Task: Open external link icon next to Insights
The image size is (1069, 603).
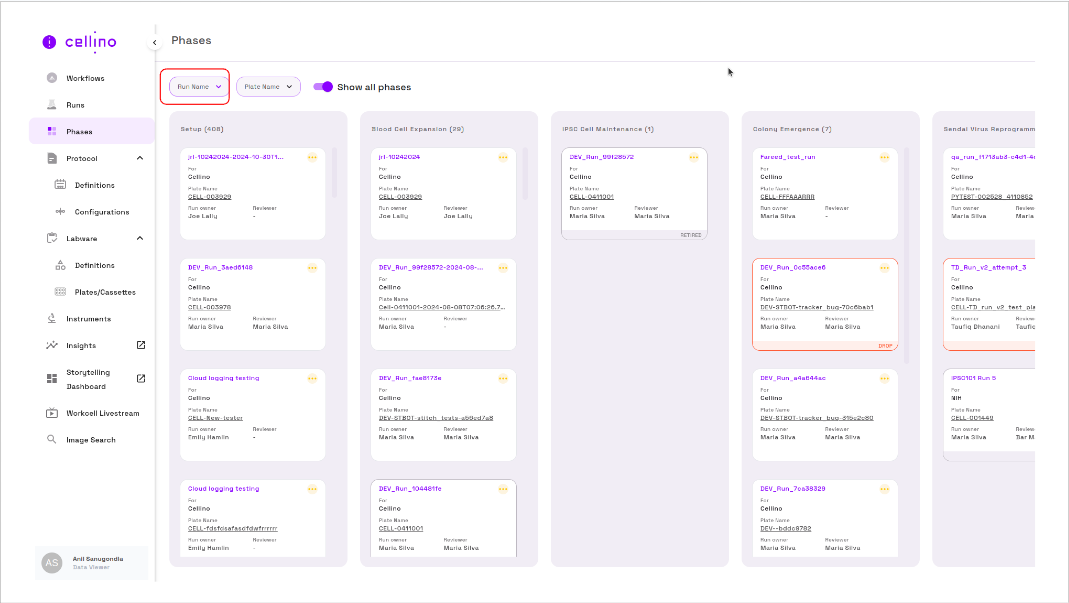Action: click(x=141, y=346)
